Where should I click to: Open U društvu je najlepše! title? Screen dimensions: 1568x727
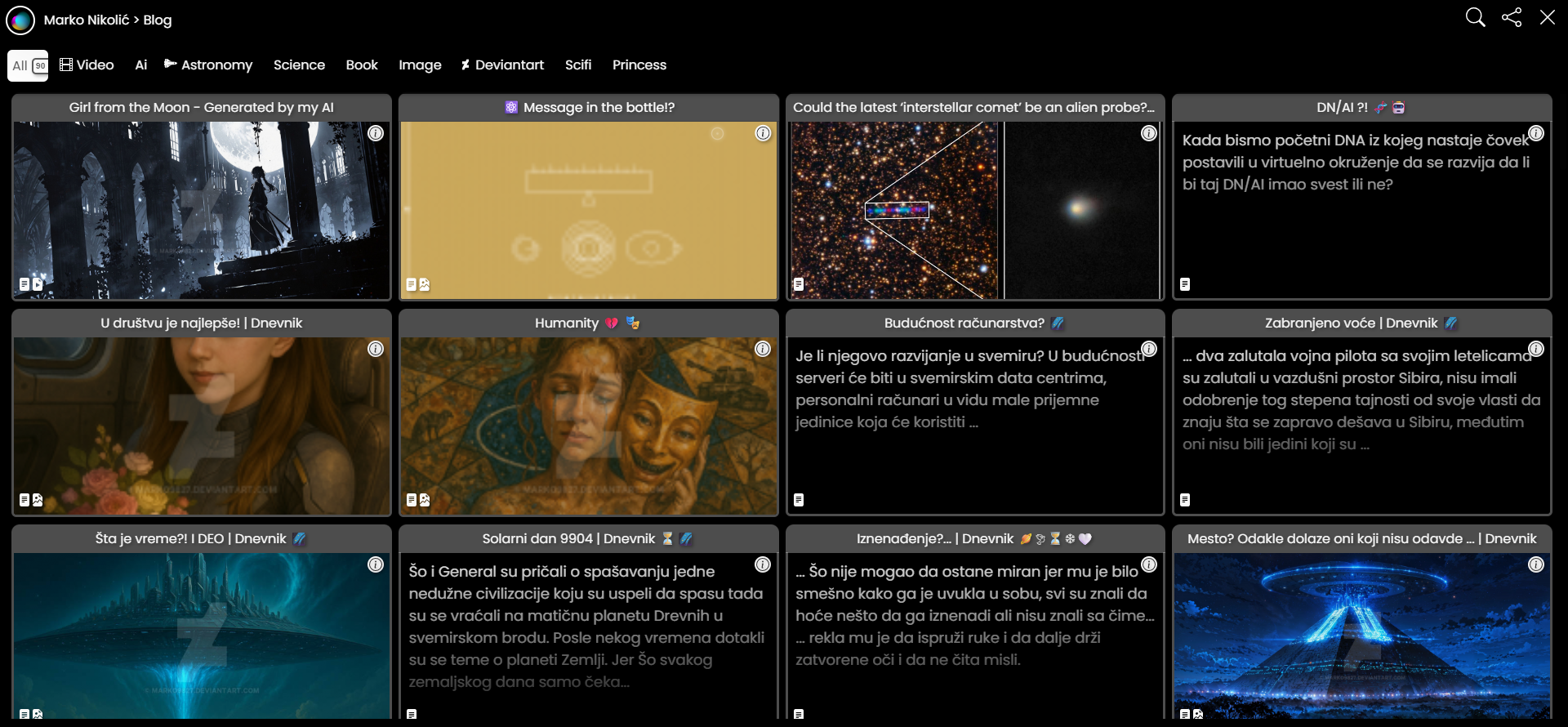[x=202, y=323]
